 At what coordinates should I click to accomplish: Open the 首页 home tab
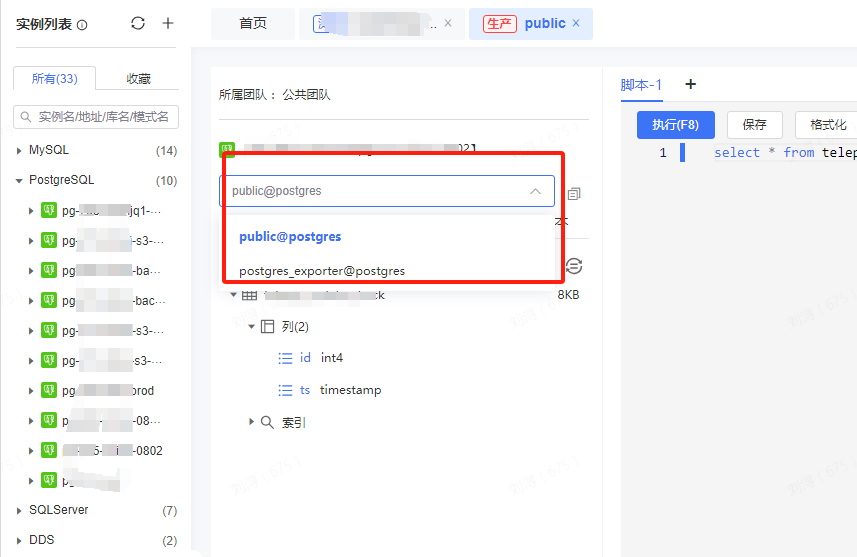point(253,24)
